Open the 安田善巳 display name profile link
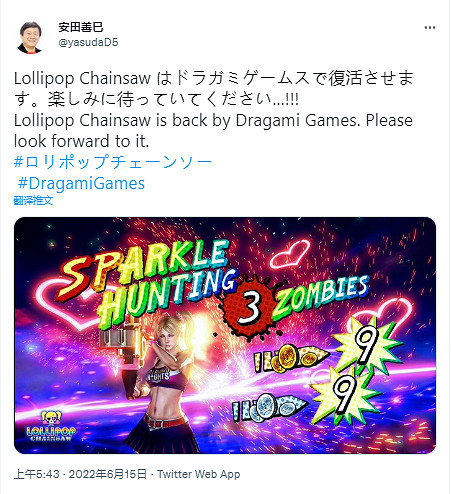This screenshot has width=451, height=494. 81,27
